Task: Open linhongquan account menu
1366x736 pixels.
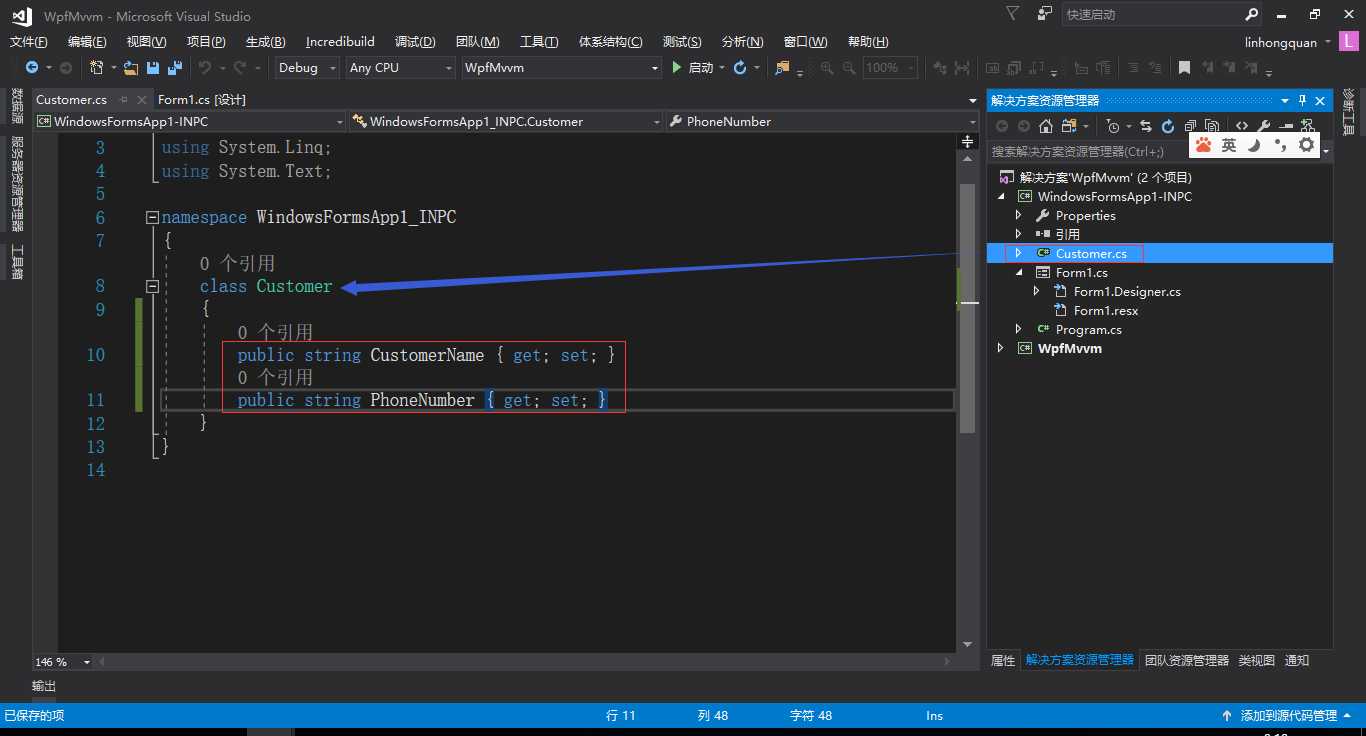Action: pos(1288,42)
